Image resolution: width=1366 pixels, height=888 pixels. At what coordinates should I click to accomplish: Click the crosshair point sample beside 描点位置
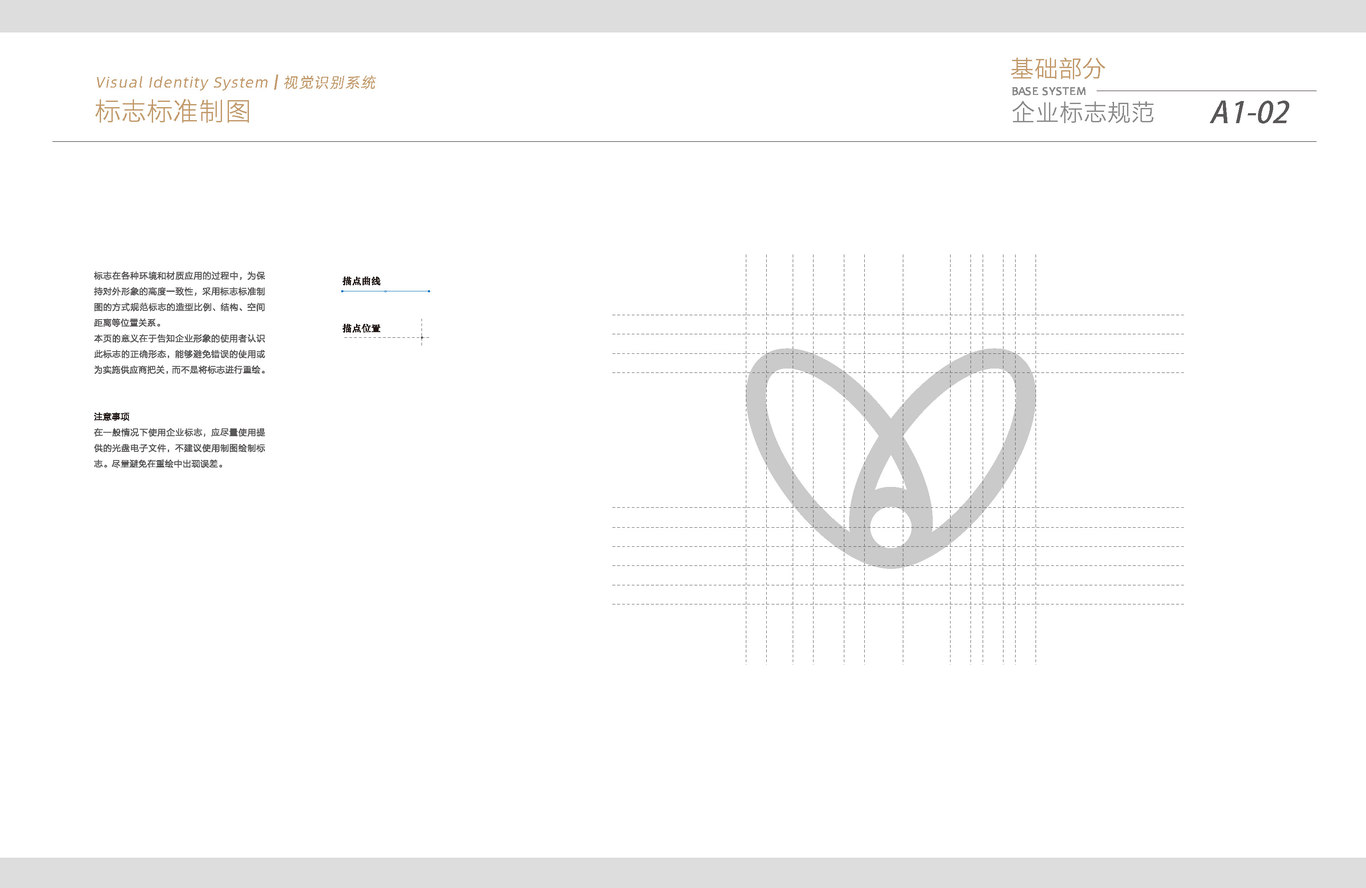pyautogui.click(x=421, y=337)
